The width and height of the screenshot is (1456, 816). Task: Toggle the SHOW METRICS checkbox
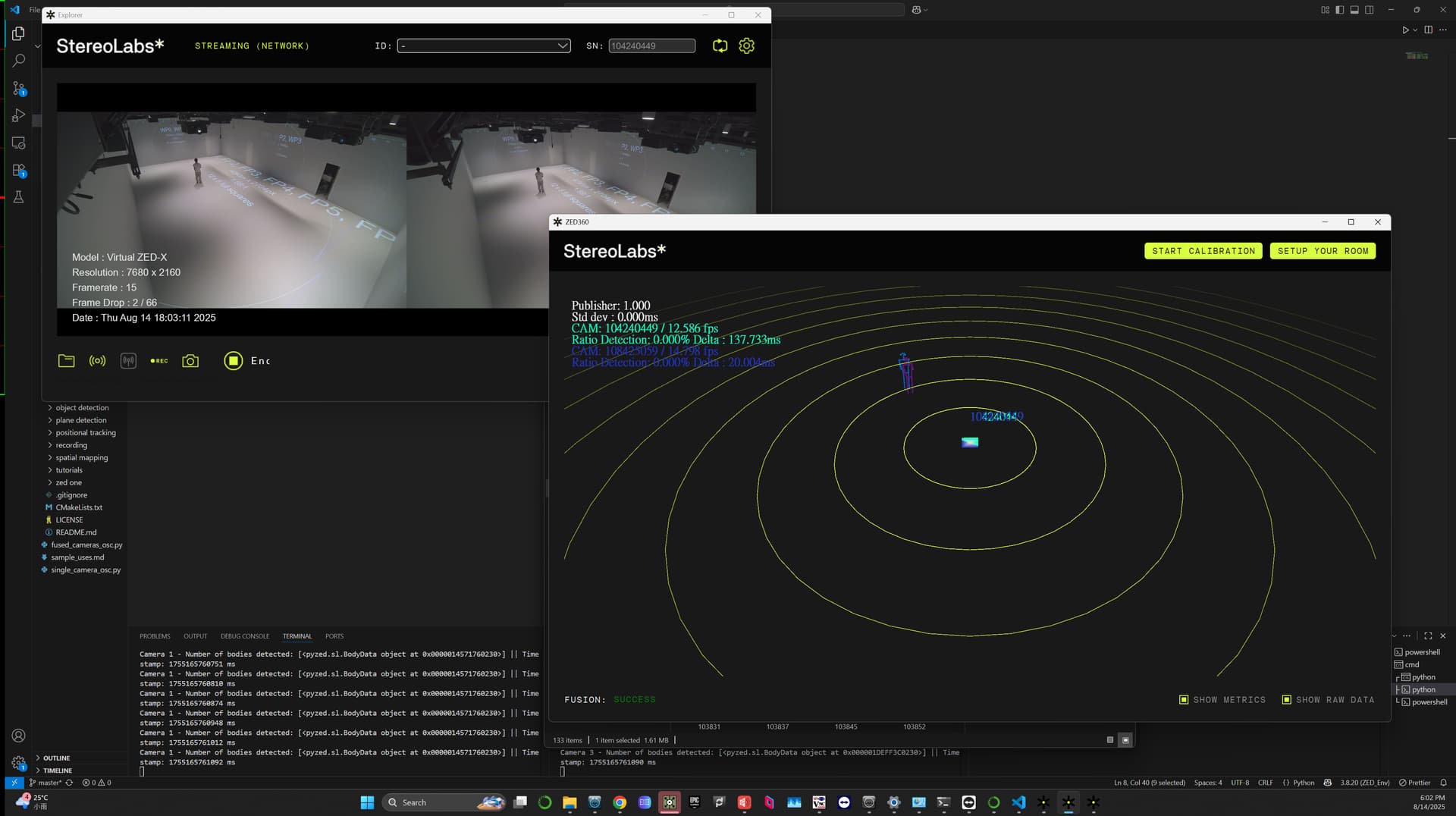(1184, 700)
